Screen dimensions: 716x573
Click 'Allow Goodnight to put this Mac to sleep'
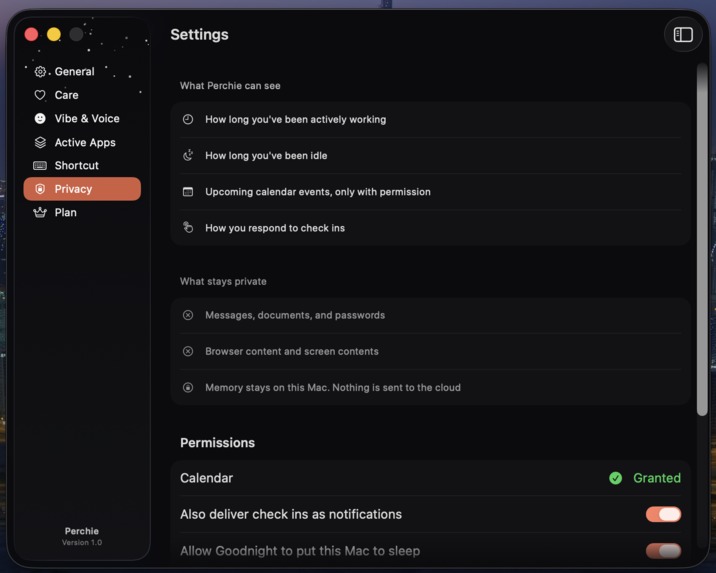[300, 551]
